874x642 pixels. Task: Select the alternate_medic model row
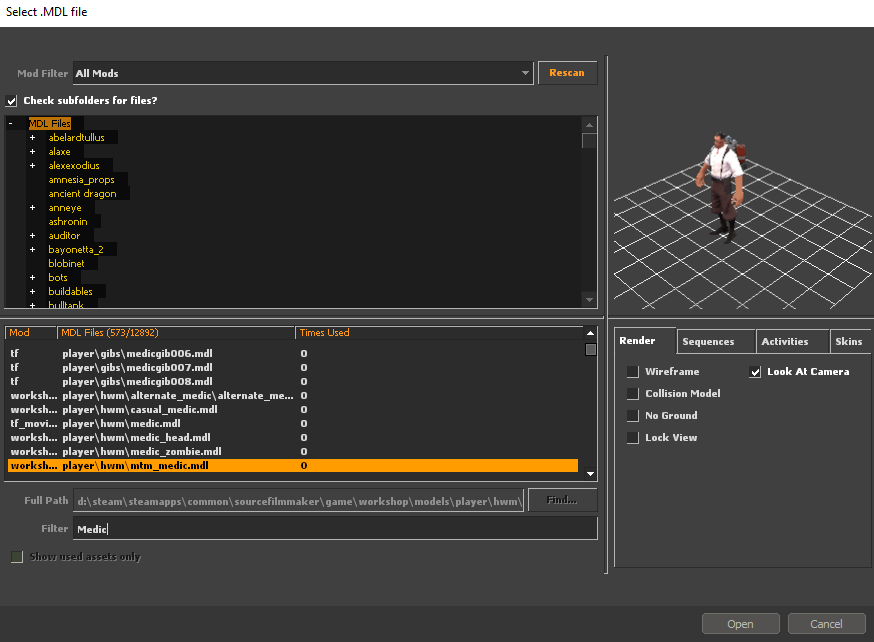(x=293, y=395)
